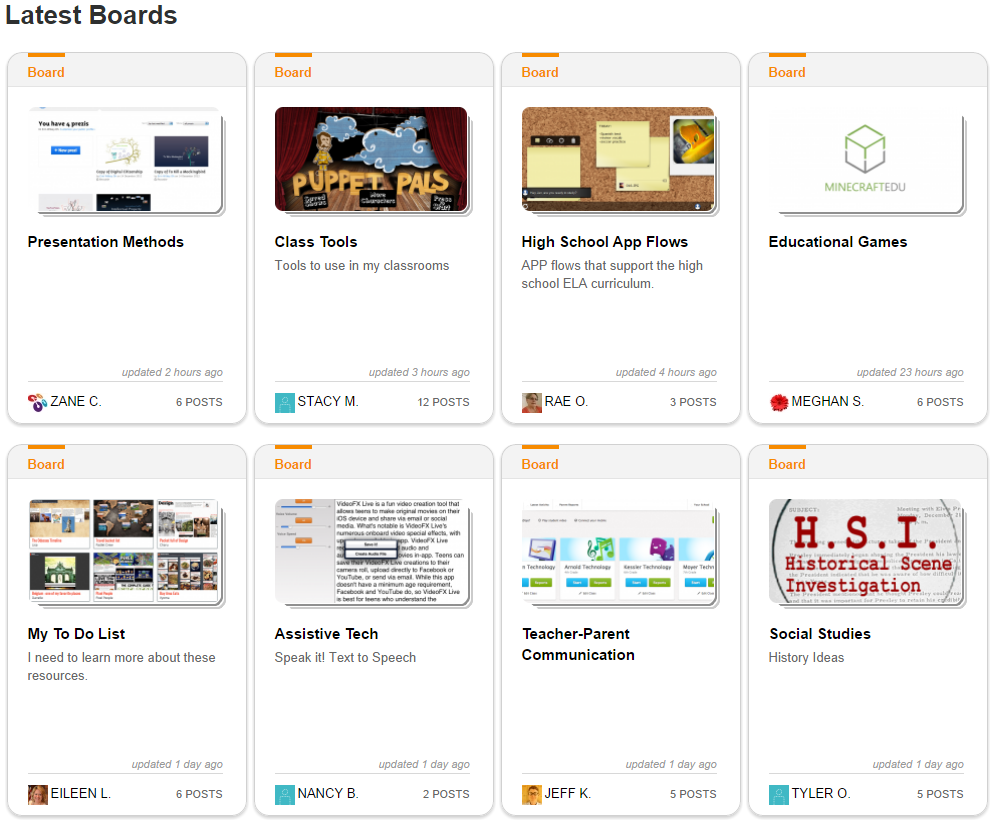Click Nancy B.'s teal avatar icon
Image resolution: width=1004 pixels, height=825 pixels.
284,794
